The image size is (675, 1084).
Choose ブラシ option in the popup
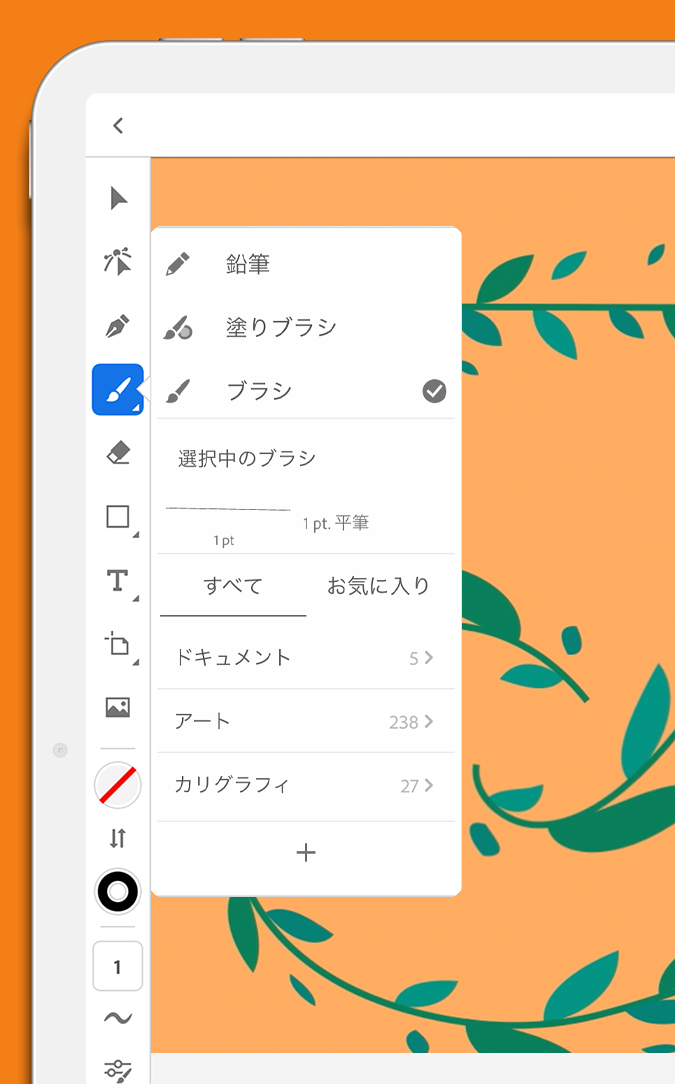pyautogui.click(x=306, y=391)
